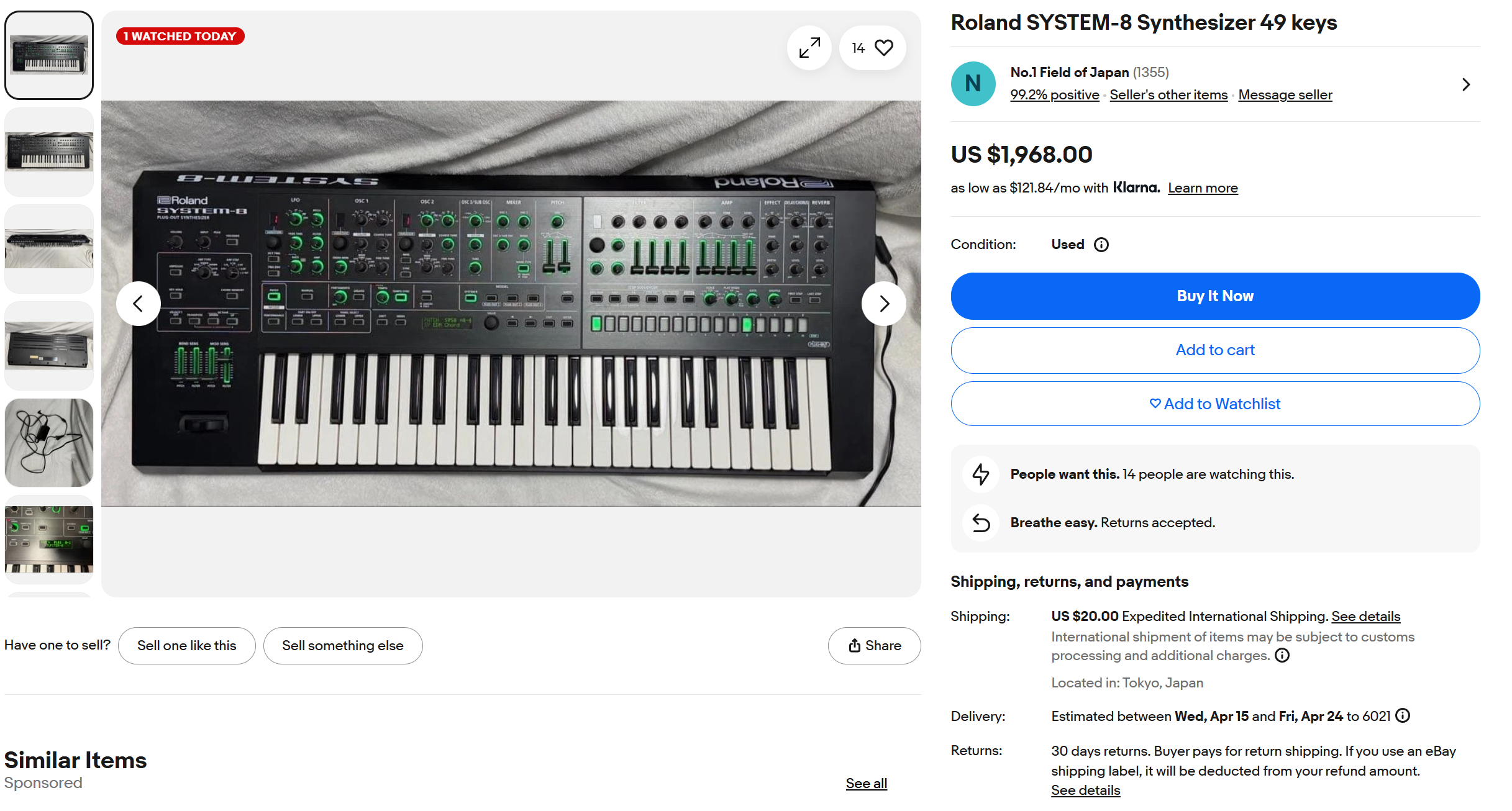Select the second synthesizer thumbnail
This screenshot has width=1512, height=811.
(x=49, y=152)
